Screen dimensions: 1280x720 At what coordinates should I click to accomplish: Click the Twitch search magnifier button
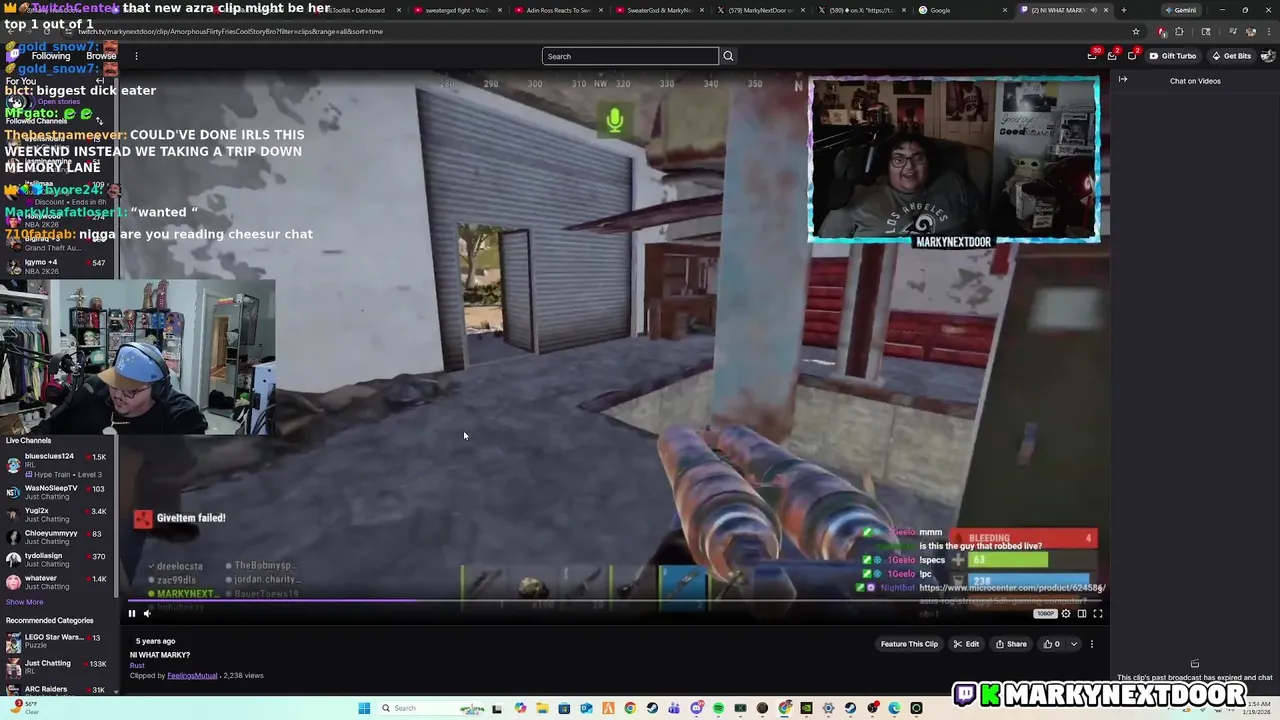(728, 56)
